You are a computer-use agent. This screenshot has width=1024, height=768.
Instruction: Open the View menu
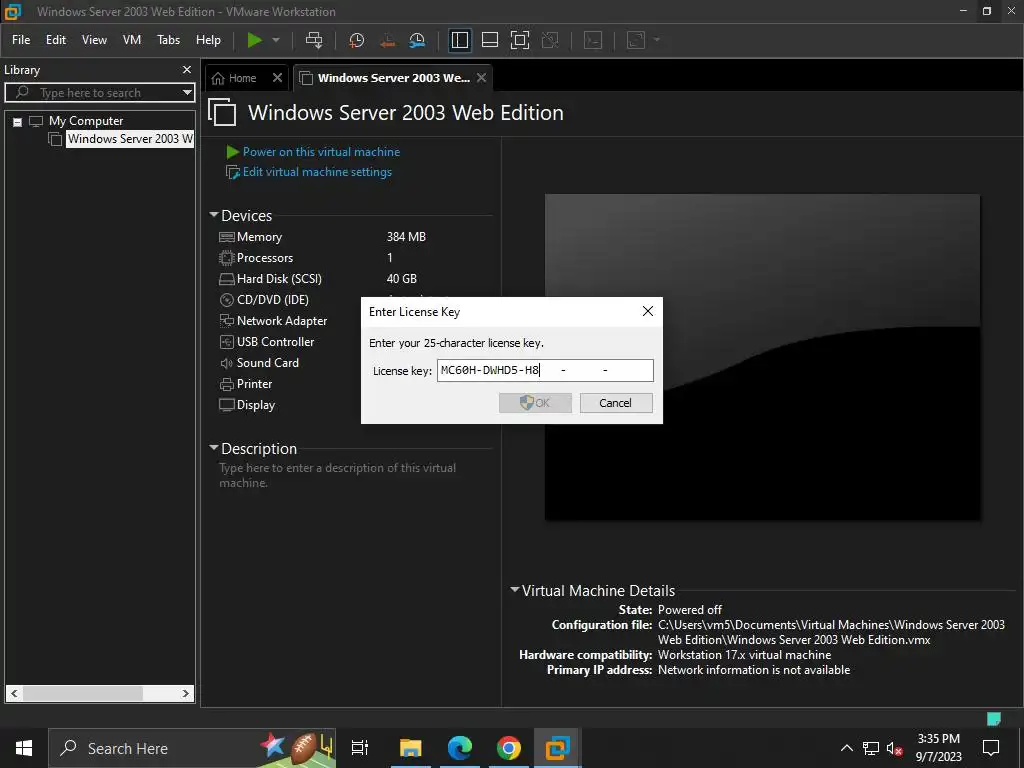pos(94,40)
